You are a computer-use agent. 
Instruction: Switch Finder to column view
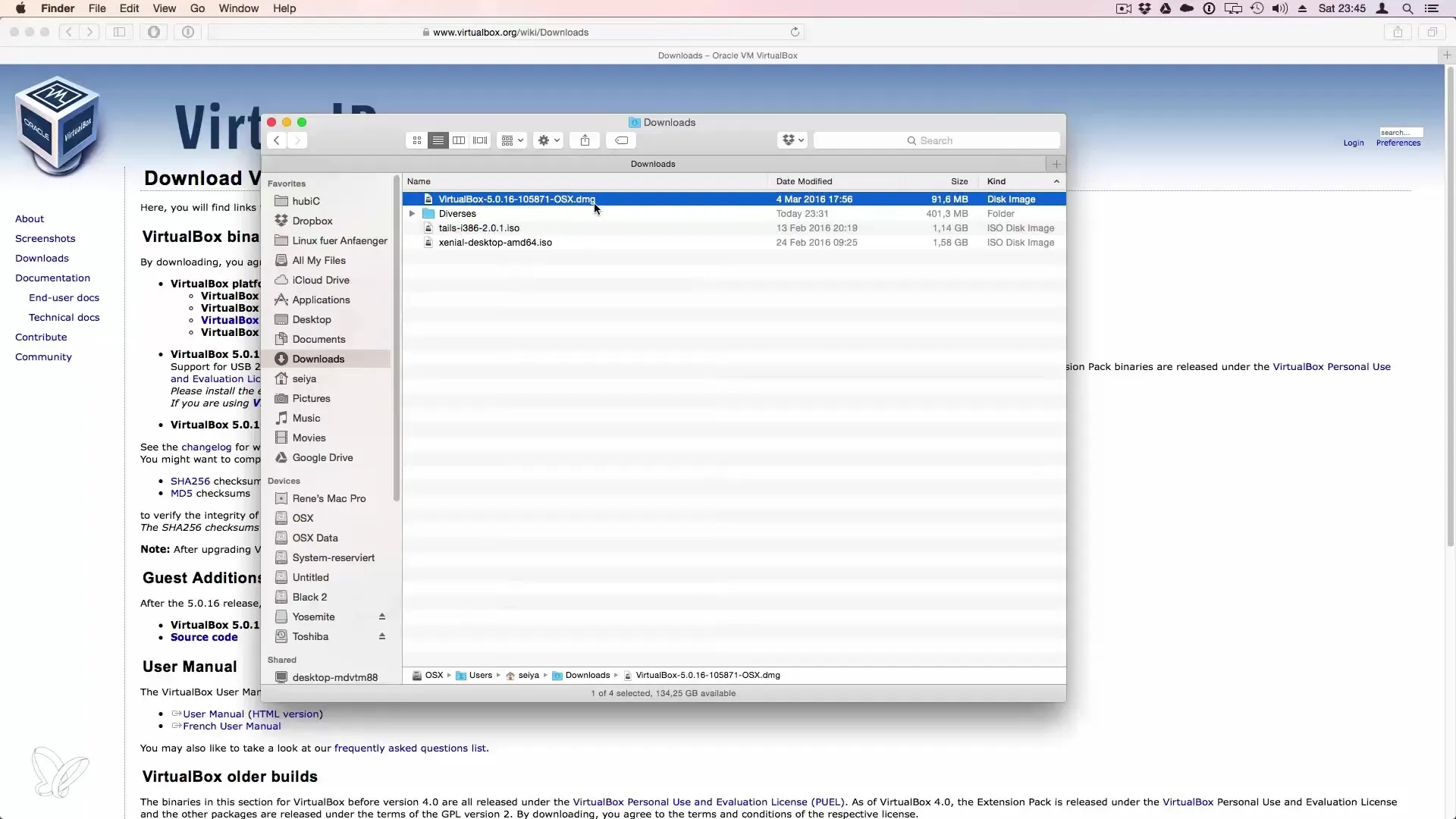(459, 140)
